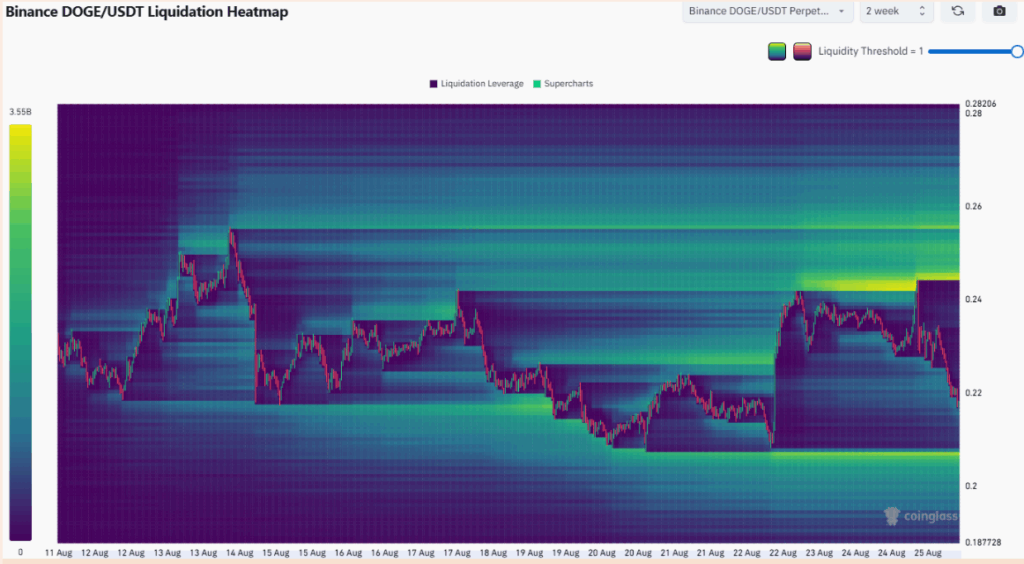The height and width of the screenshot is (564, 1024).
Task: Open the 2 week time range selector
Action: [x=895, y=11]
